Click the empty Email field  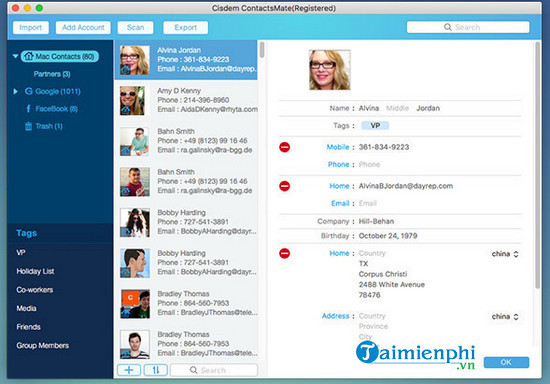pos(368,203)
